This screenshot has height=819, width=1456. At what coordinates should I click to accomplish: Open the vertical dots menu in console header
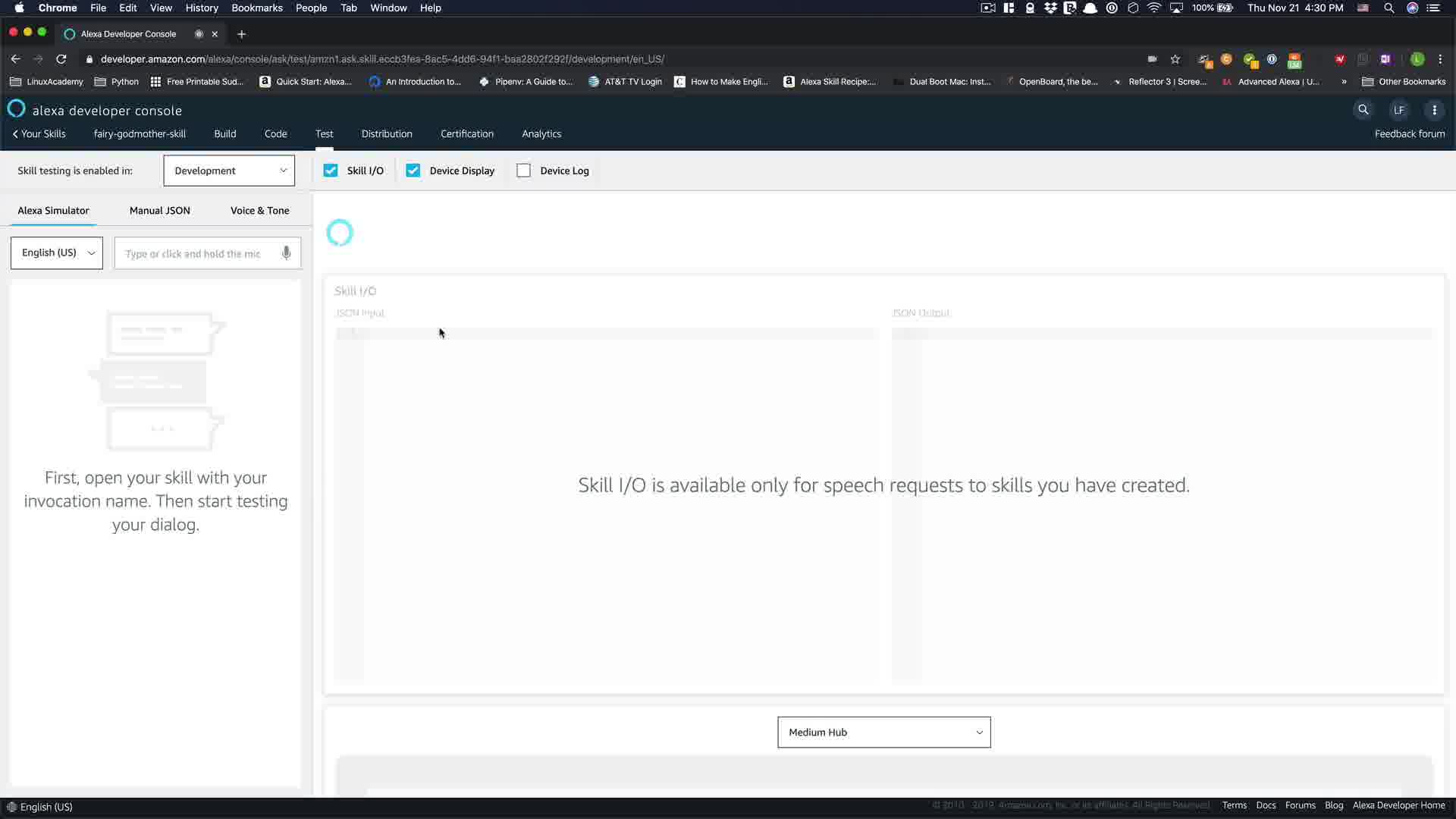[1434, 110]
